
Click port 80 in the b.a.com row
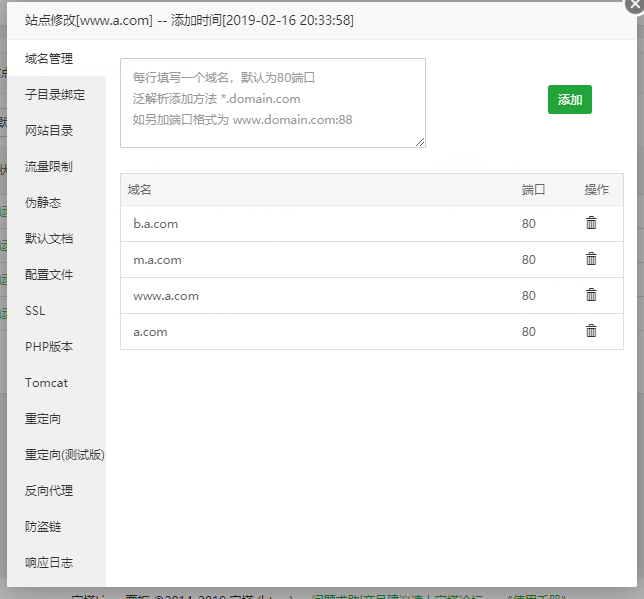point(529,223)
